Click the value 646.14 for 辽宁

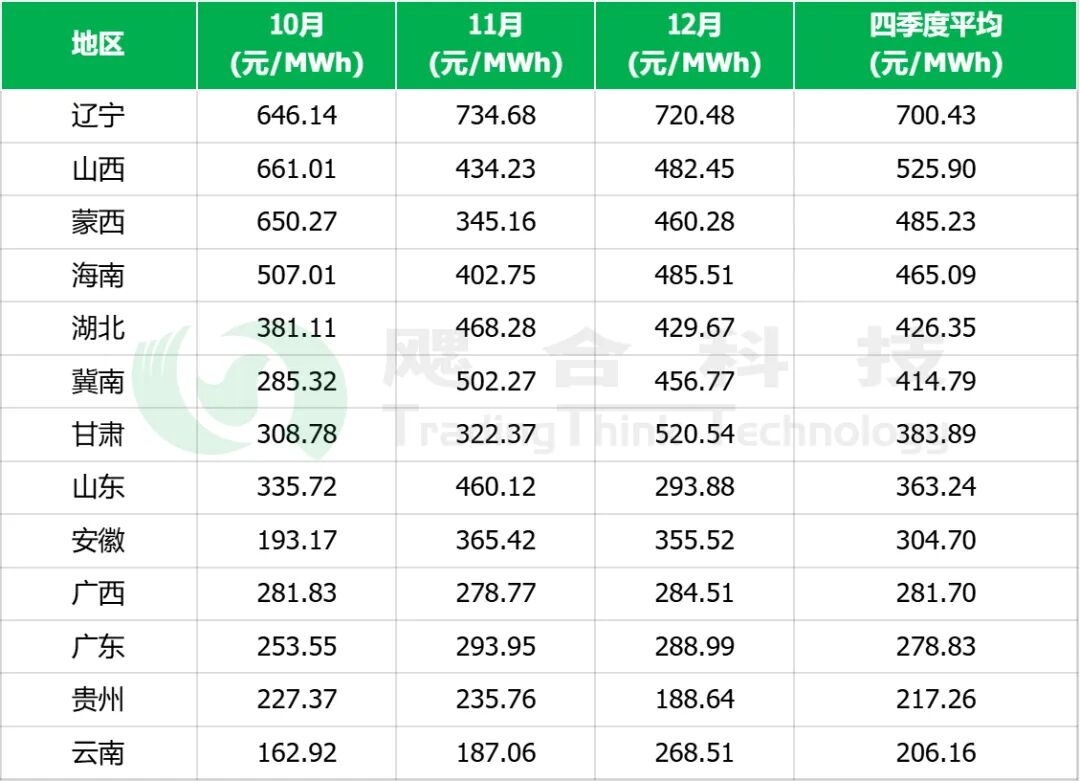(x=297, y=116)
